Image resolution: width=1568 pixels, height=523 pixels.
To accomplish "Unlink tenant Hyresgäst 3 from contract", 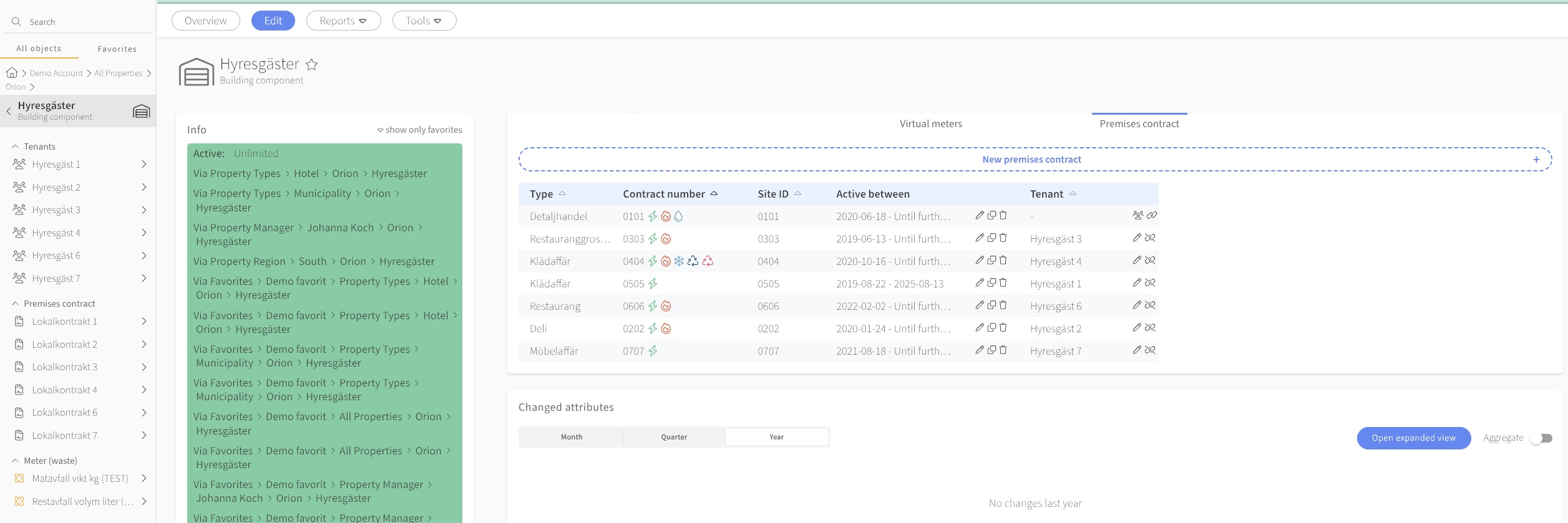I will coord(1151,238).
